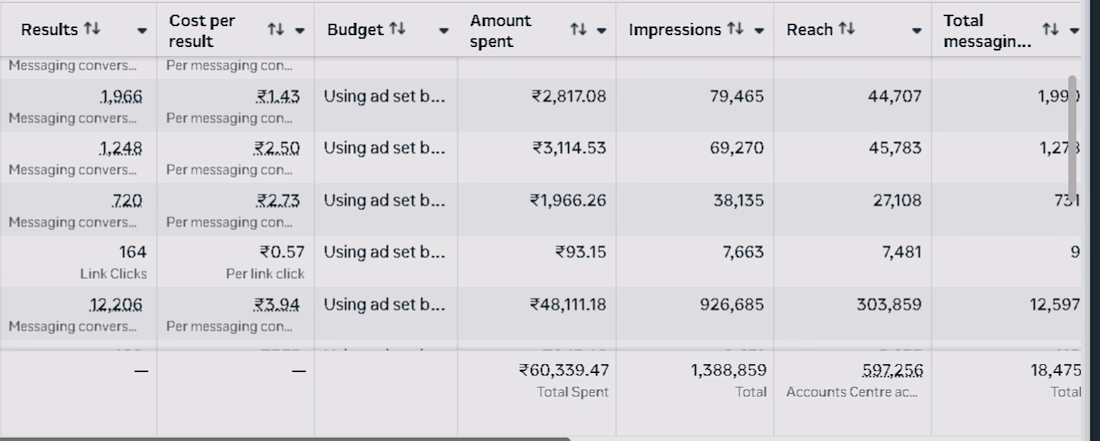The height and width of the screenshot is (441, 1100).
Task: Select the ₹48,111.18 amount spent cell
Action: (x=568, y=304)
